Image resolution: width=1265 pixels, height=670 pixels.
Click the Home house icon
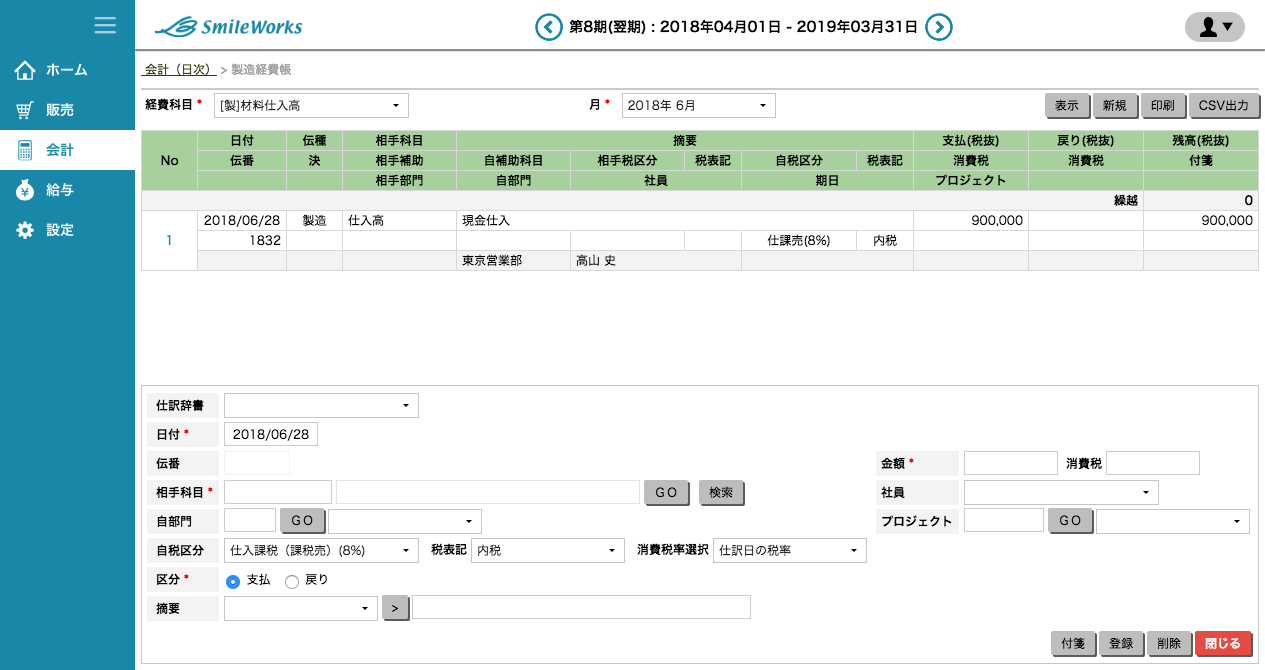(26, 70)
